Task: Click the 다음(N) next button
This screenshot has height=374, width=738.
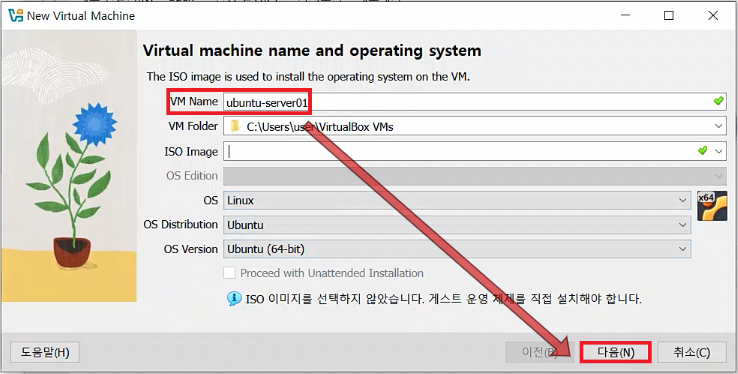Action: [616, 352]
